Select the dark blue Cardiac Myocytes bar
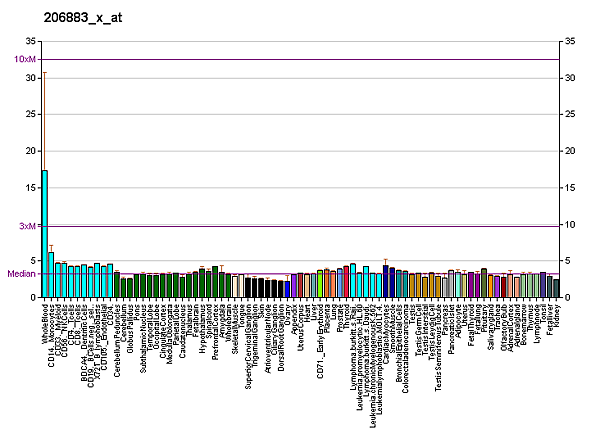 [x=385, y=282]
